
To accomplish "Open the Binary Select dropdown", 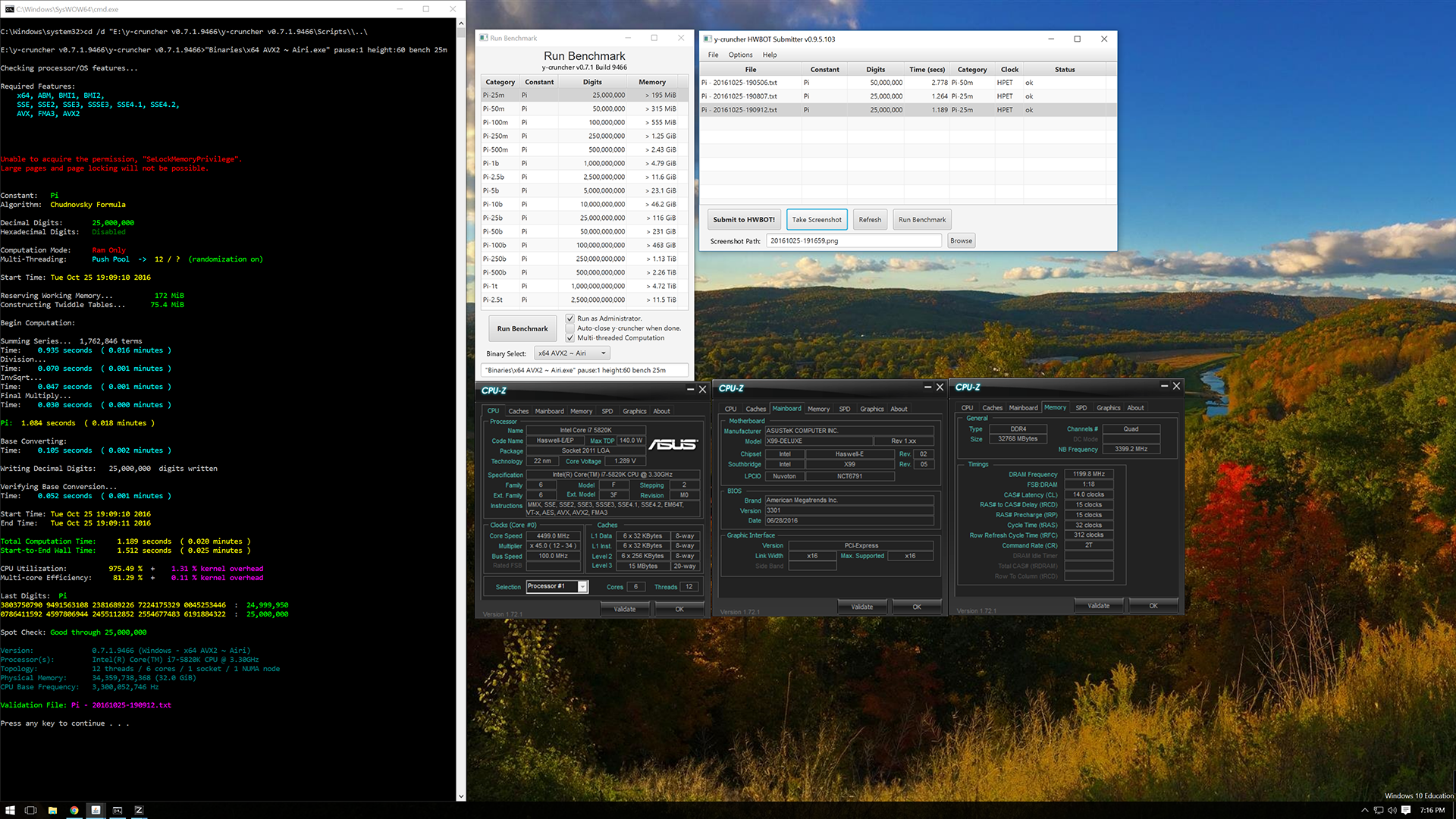I will click(x=572, y=353).
